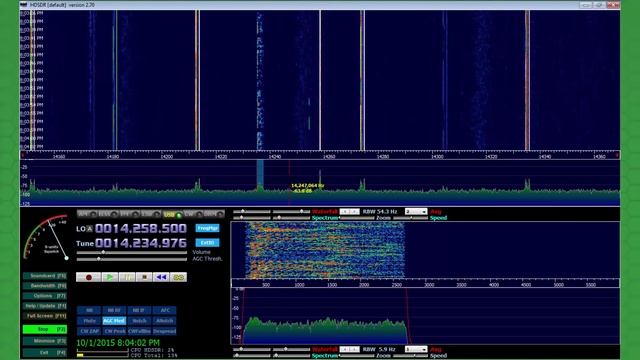The width and height of the screenshot is (640, 360).
Task: Click the CW ZAP button
Action: [x=89, y=331]
